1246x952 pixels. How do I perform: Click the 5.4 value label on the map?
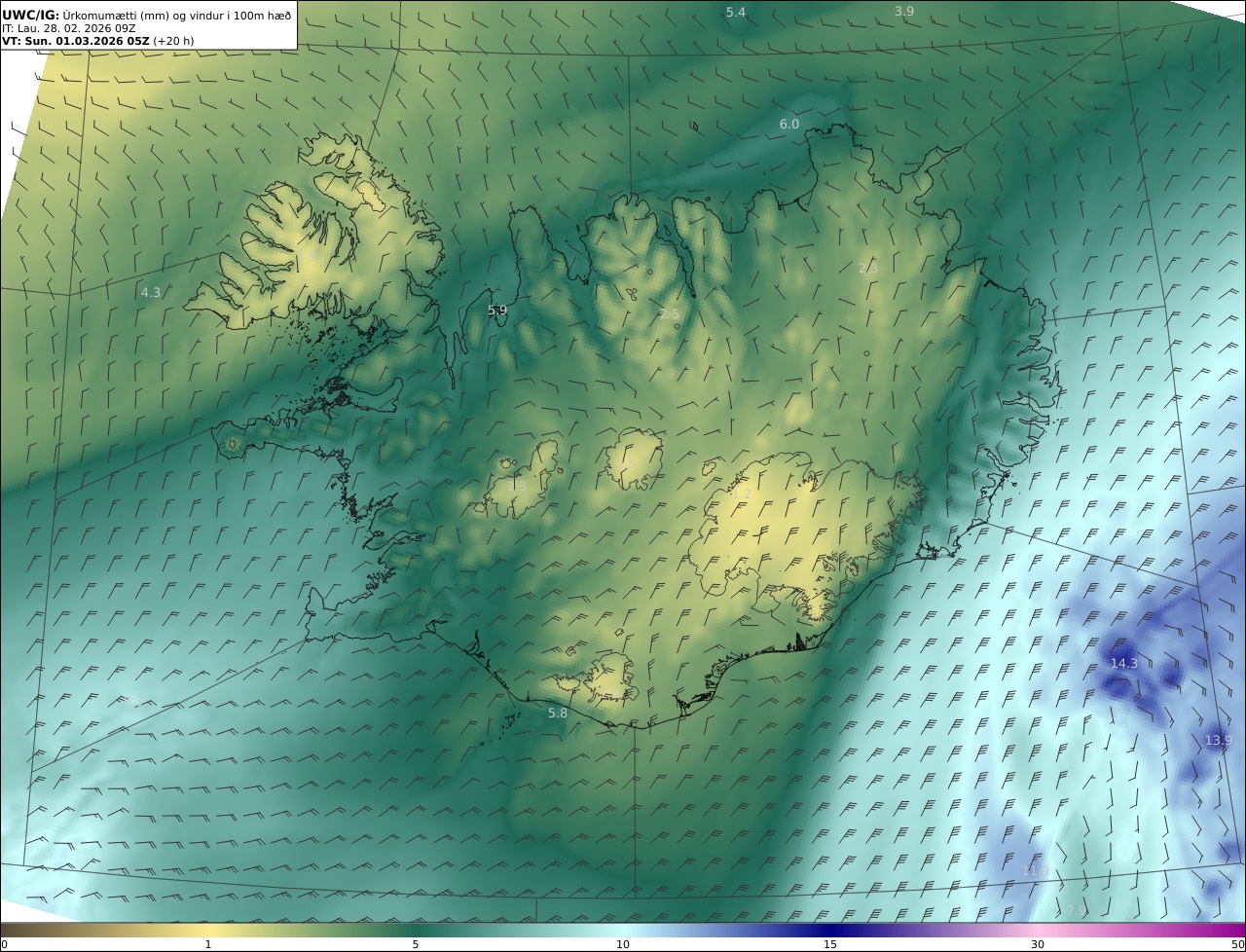[x=736, y=12]
